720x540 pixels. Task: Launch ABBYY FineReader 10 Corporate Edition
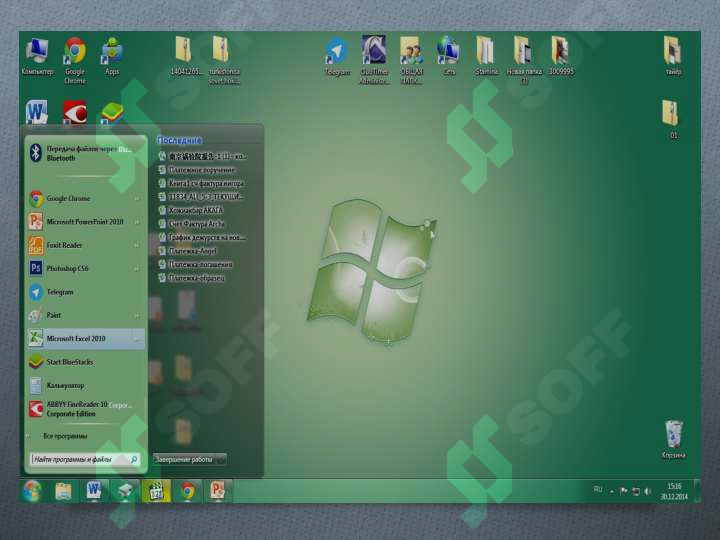[x=85, y=409]
